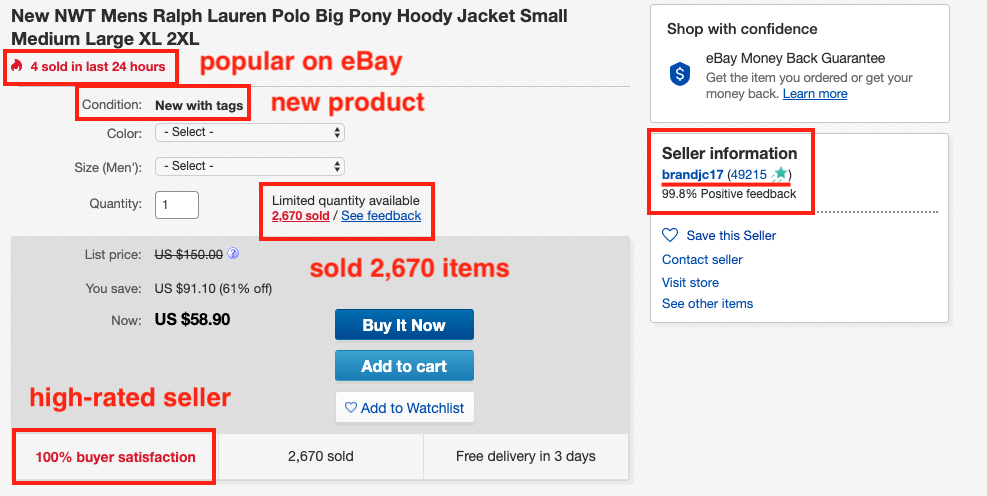987x496 pixels.
Task: Click the heart icon beside Save this Seller
Action: pos(670,235)
